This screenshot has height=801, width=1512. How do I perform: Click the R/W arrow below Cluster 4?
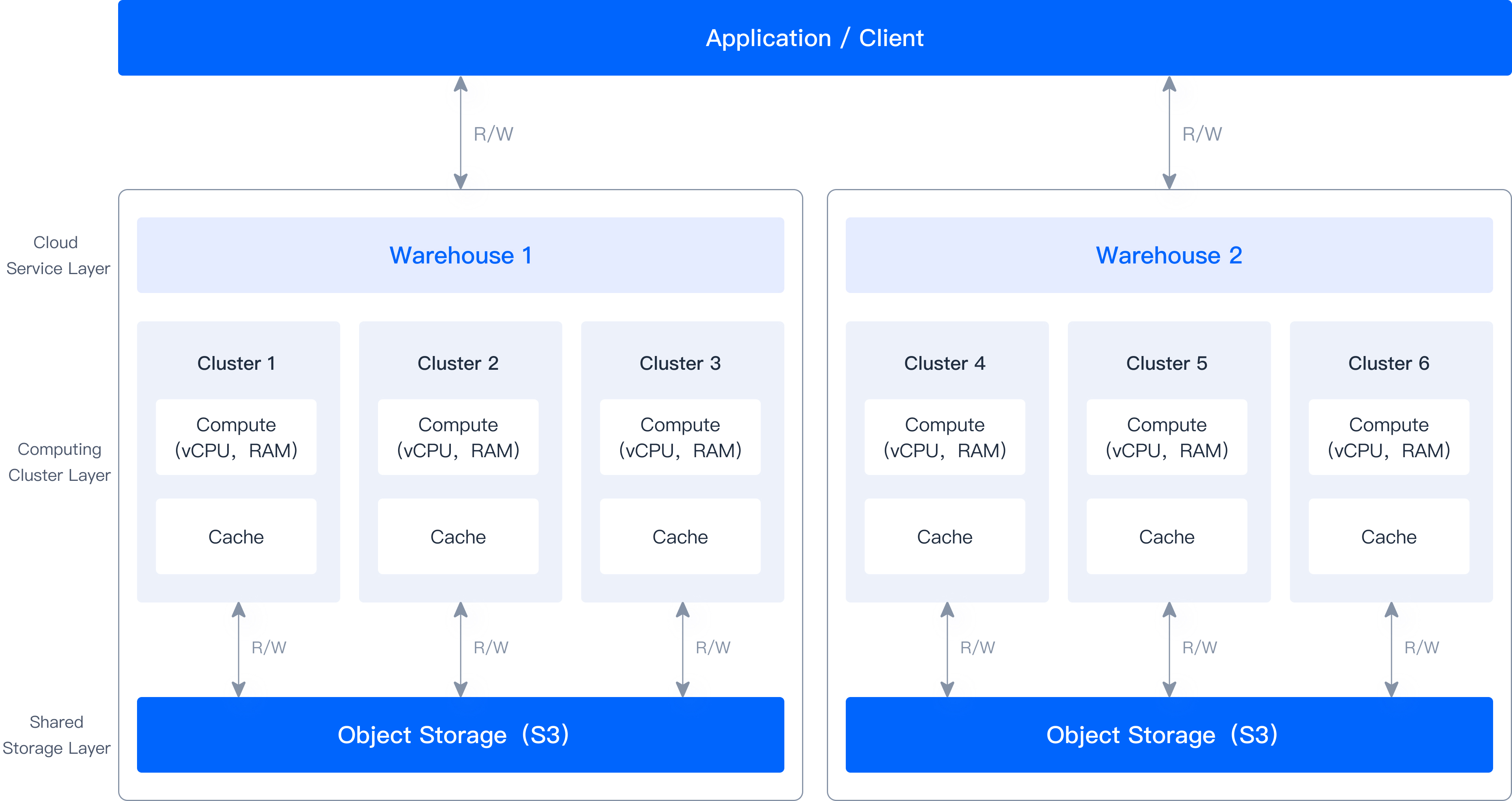pos(947,649)
